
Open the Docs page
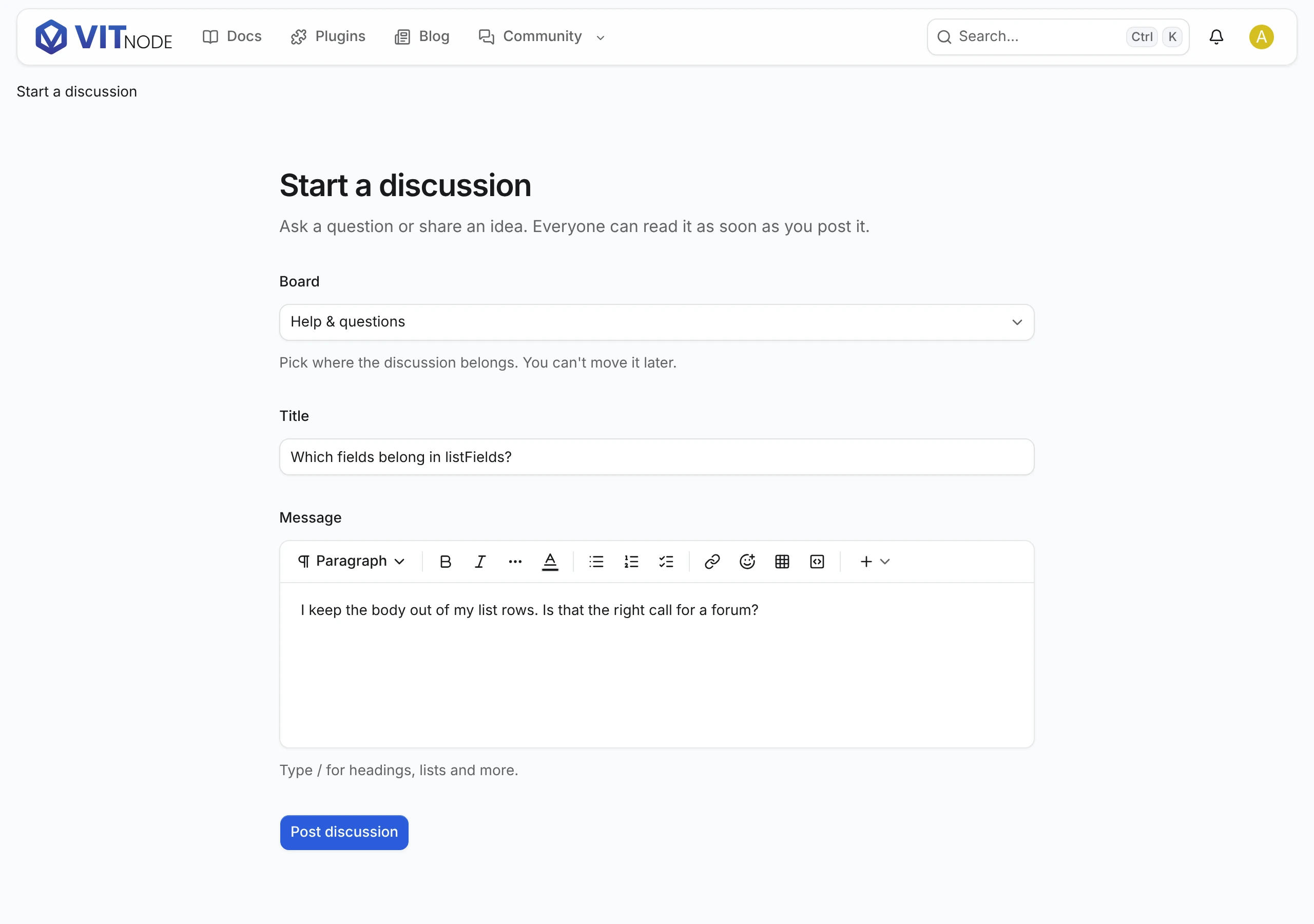pos(233,36)
